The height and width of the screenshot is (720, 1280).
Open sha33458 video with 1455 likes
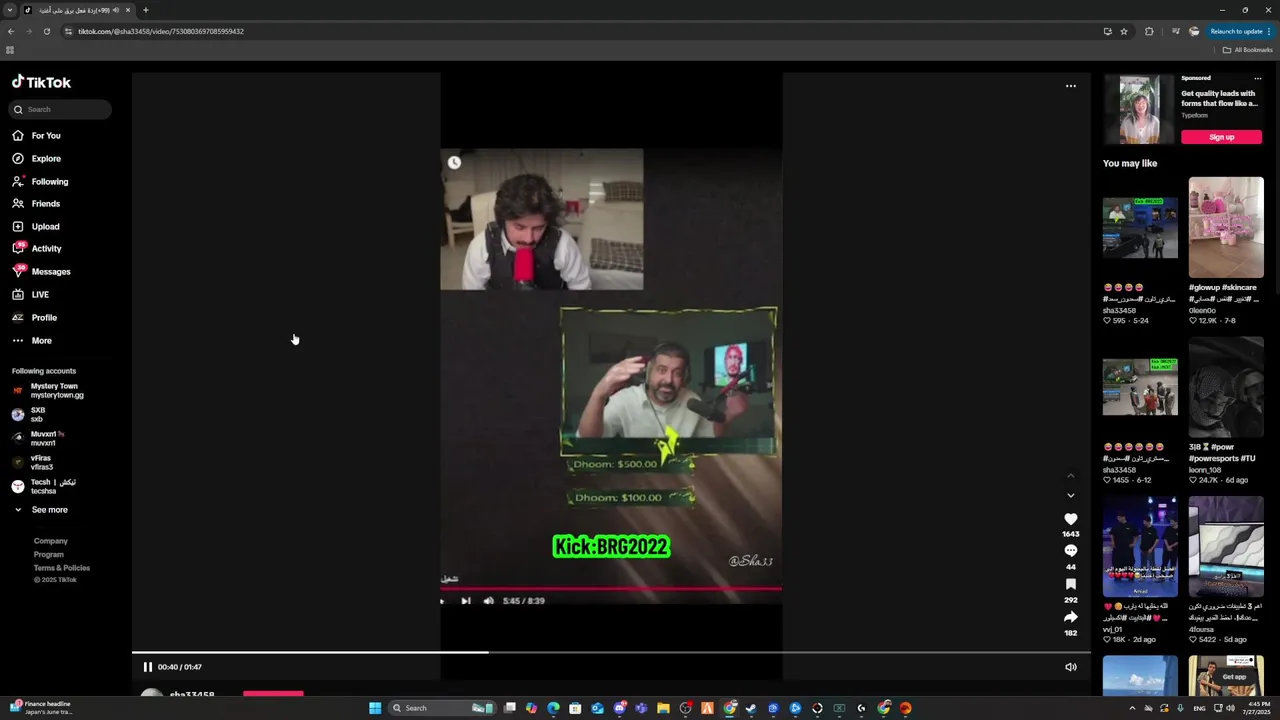[x=1140, y=387]
